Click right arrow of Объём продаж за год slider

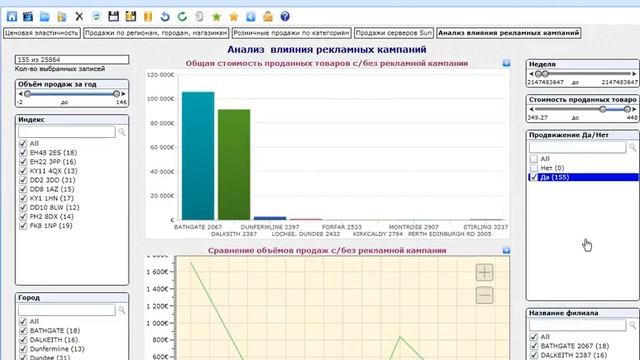click(123, 94)
